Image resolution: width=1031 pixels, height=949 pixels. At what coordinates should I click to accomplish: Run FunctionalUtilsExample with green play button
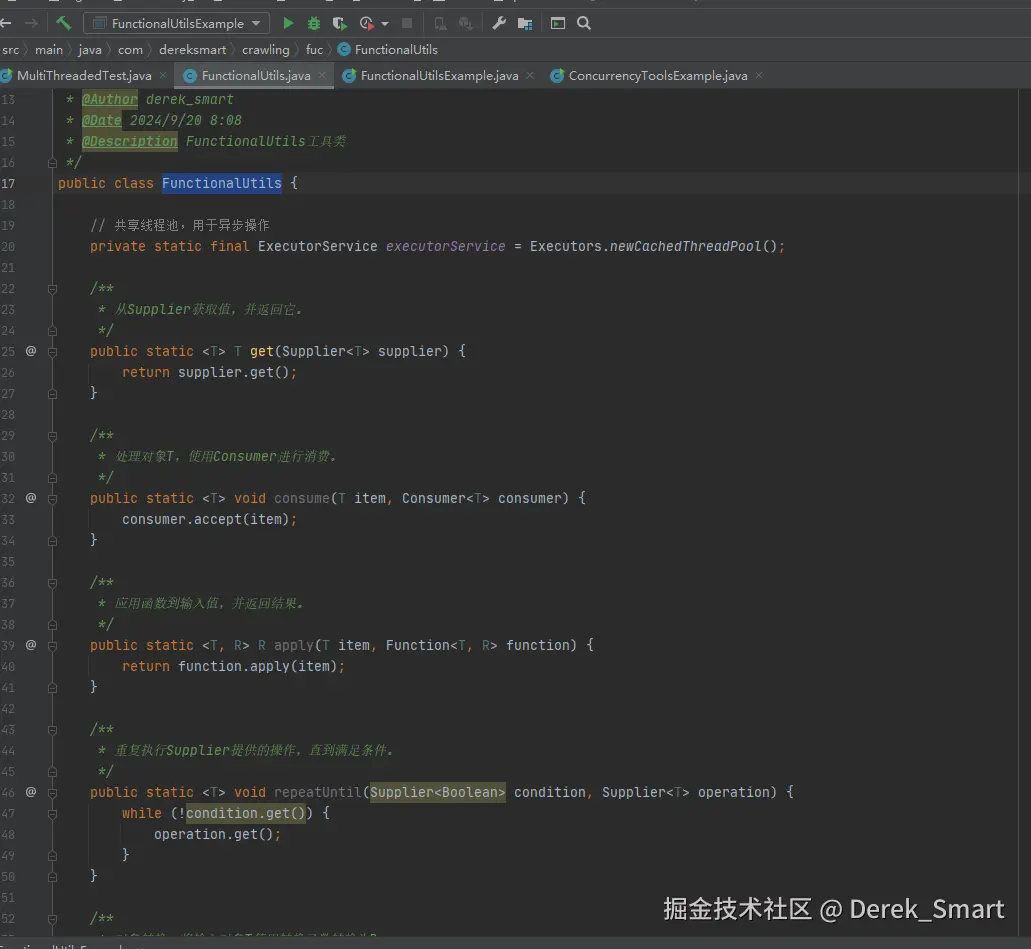[288, 23]
